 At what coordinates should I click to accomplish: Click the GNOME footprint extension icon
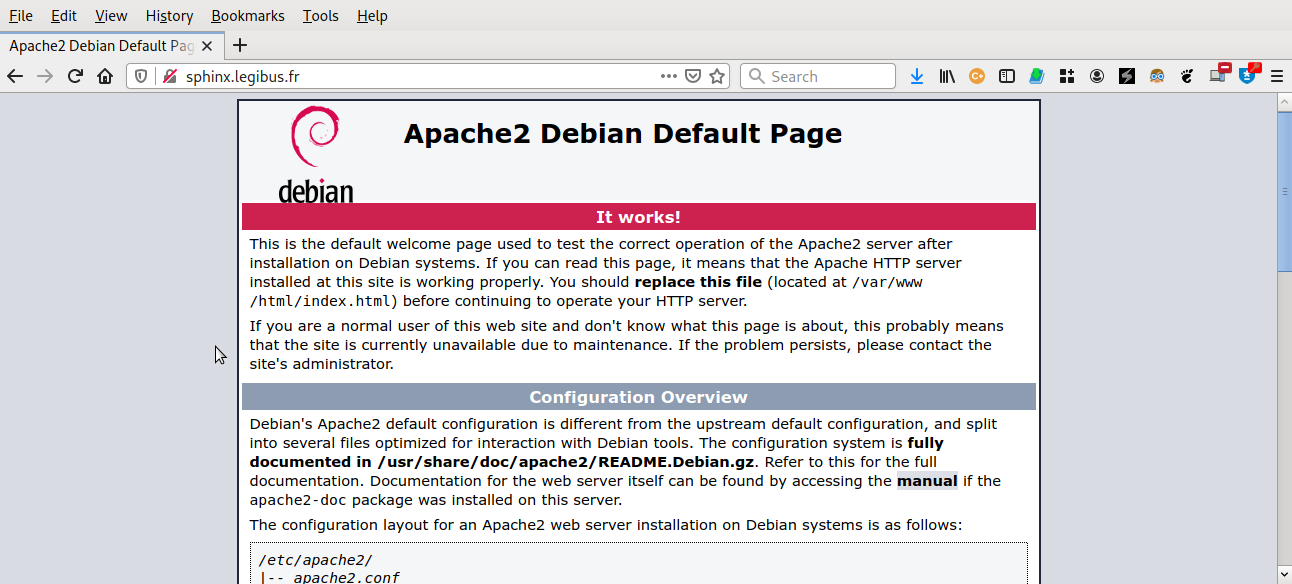coord(1187,76)
